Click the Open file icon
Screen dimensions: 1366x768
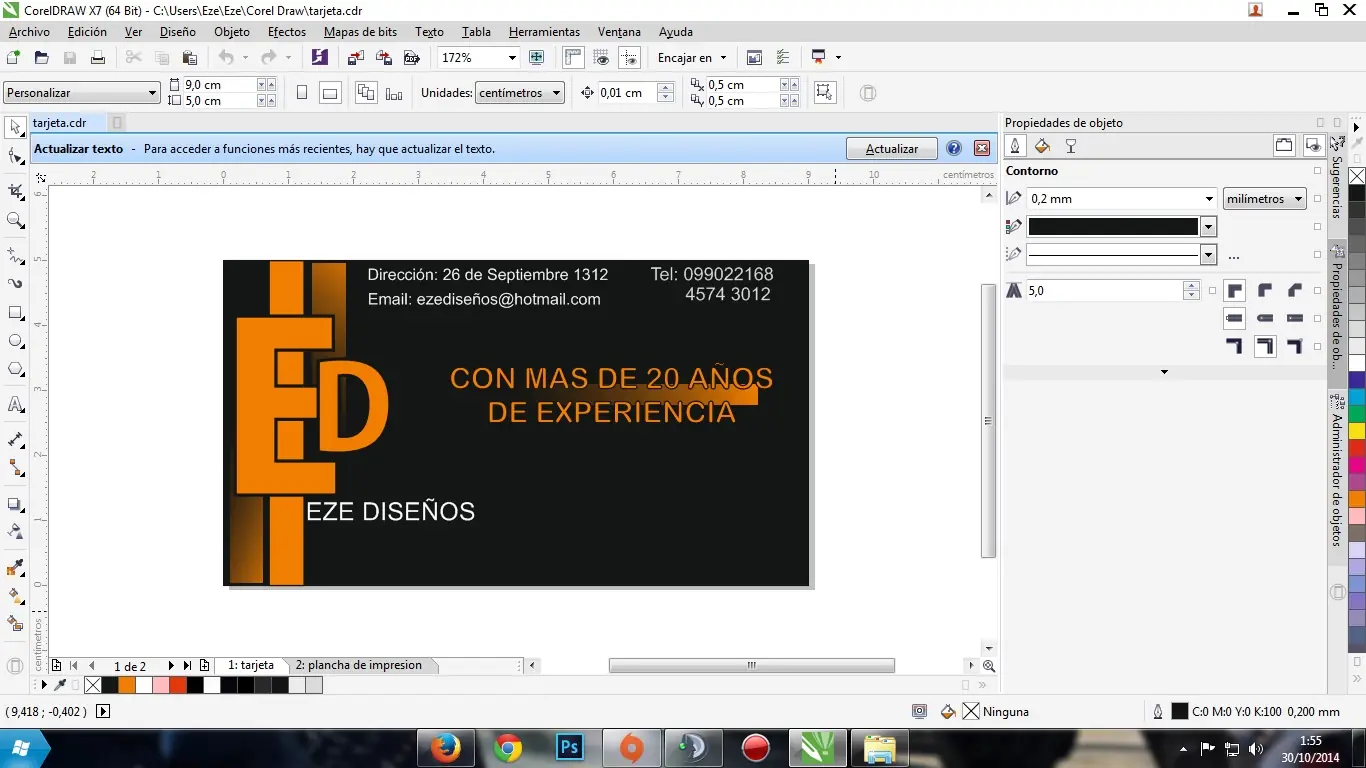coord(42,58)
